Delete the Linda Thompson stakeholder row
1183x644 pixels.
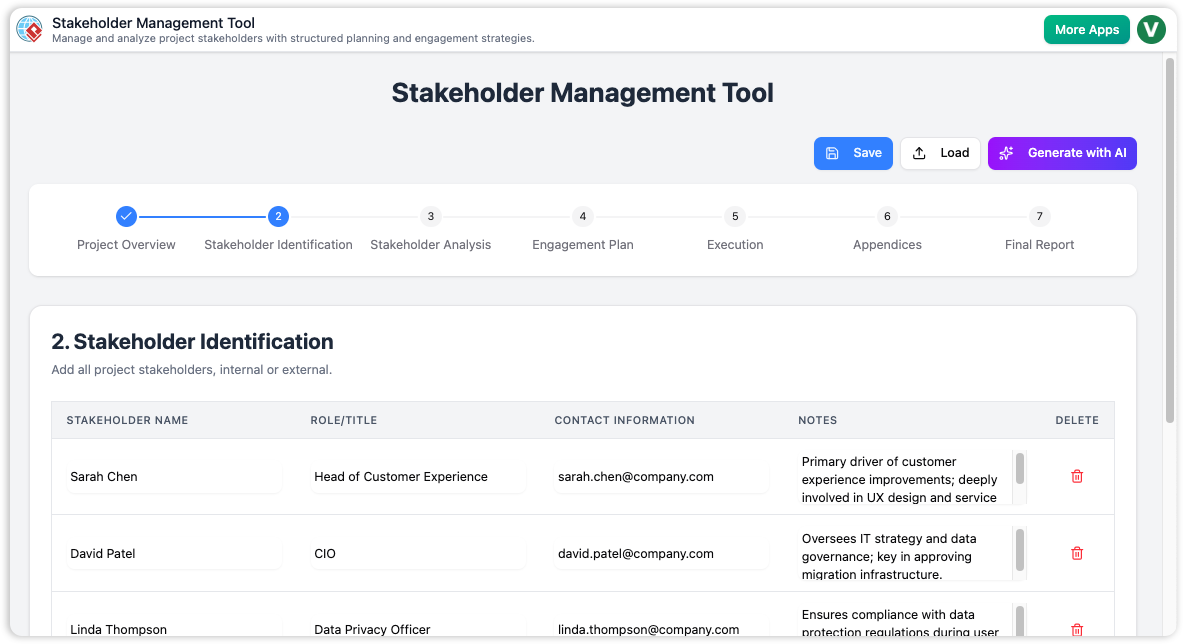click(1077, 629)
